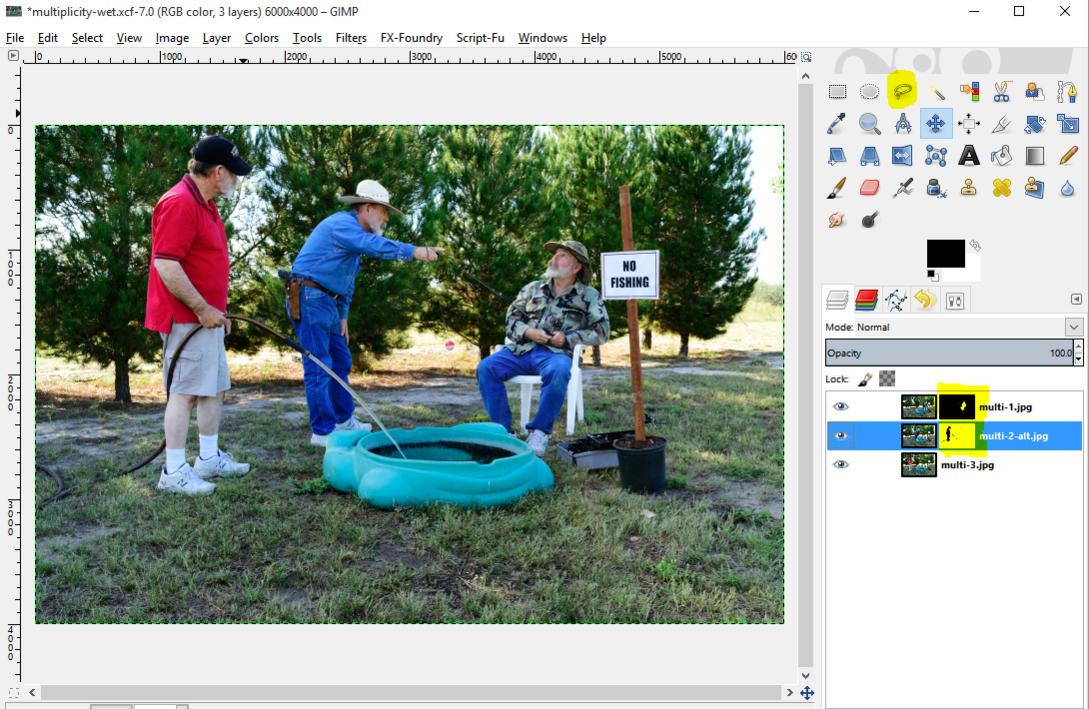Click the swap foreground and background colors arrow
The width and height of the screenshot is (1089, 709).
tap(975, 245)
